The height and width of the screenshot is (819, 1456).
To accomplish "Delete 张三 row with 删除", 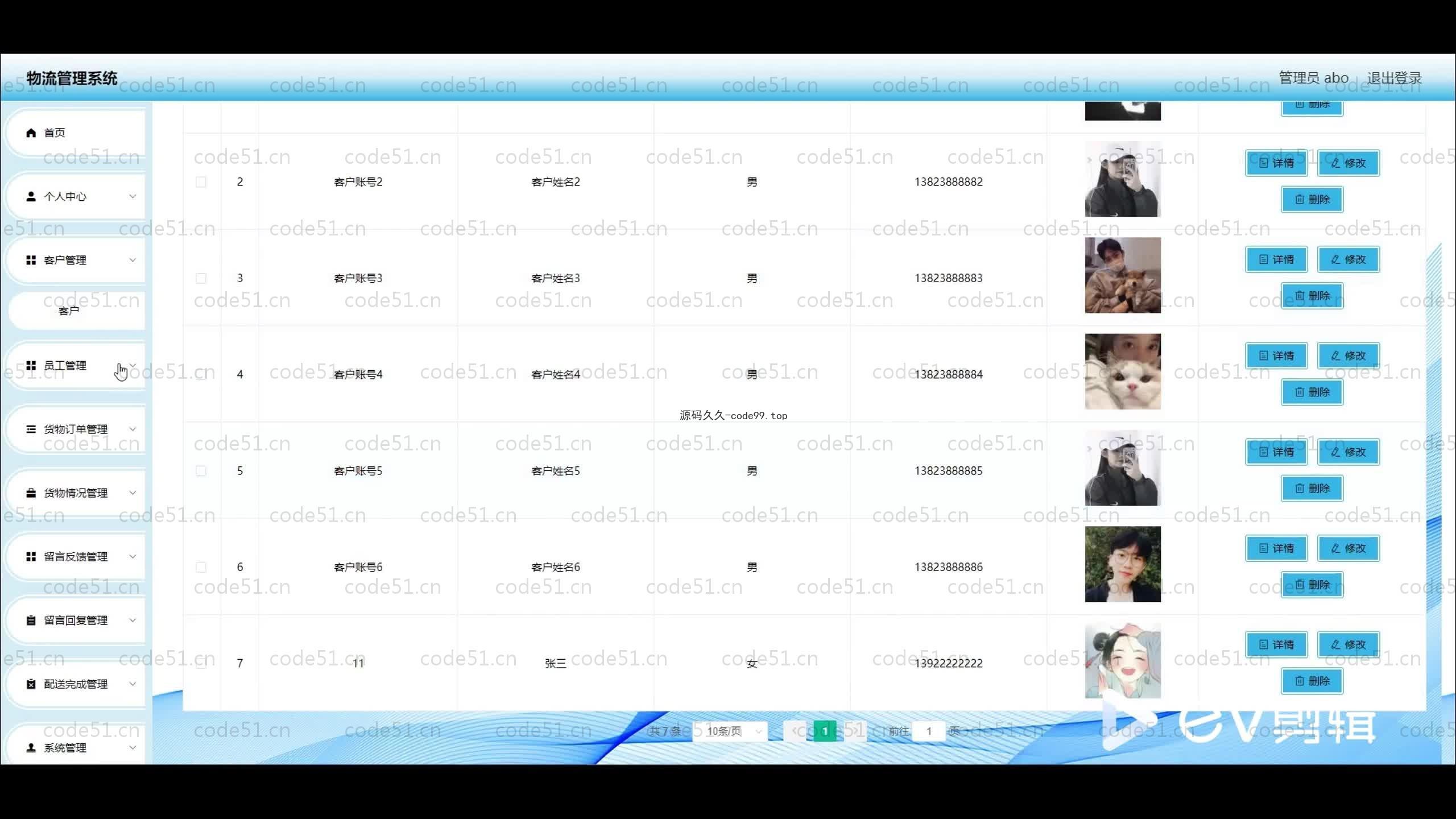I will point(1312,681).
